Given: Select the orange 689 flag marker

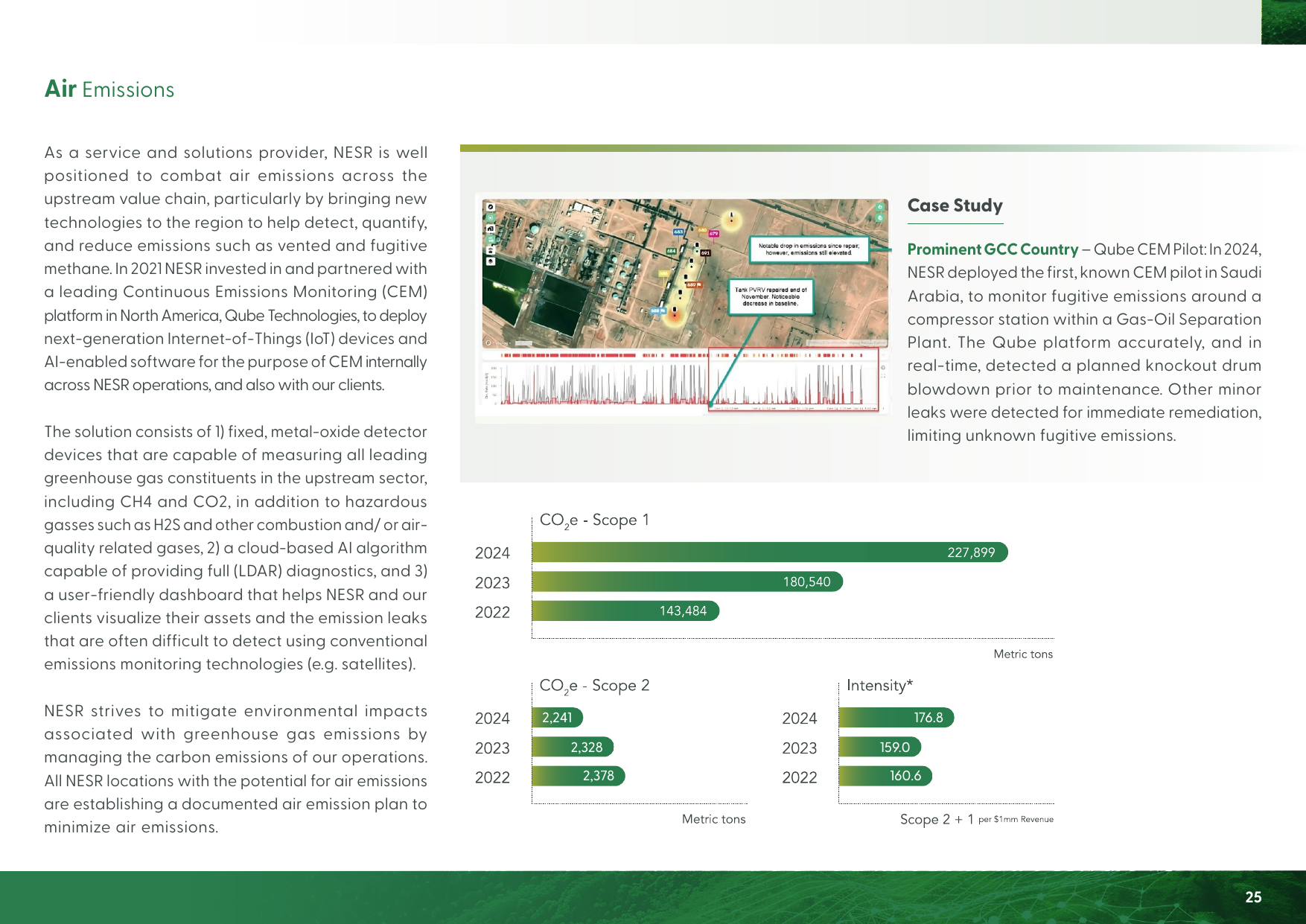Looking at the screenshot, I should coord(693,284).
